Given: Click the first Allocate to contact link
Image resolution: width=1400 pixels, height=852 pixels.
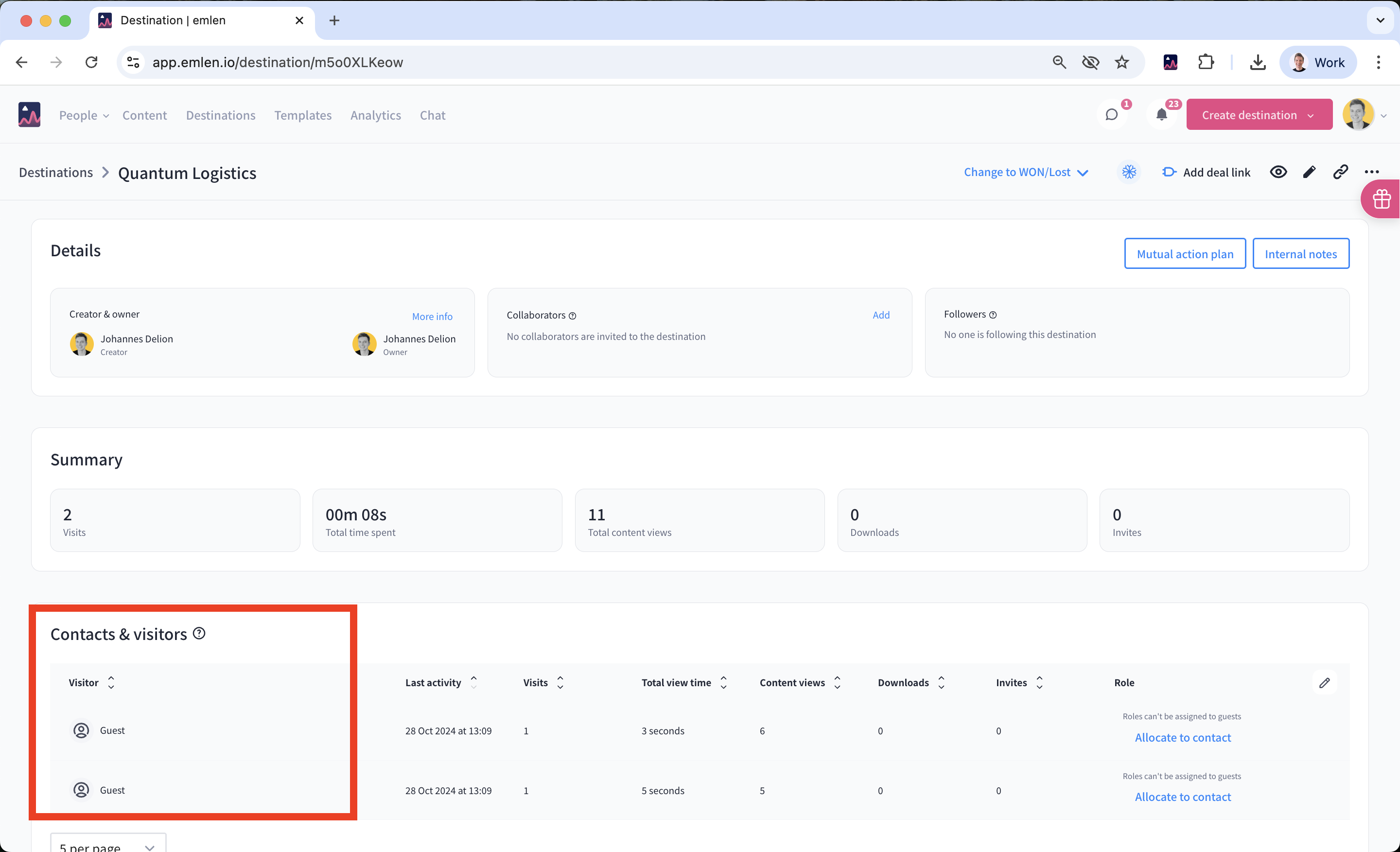Looking at the screenshot, I should (x=1182, y=737).
